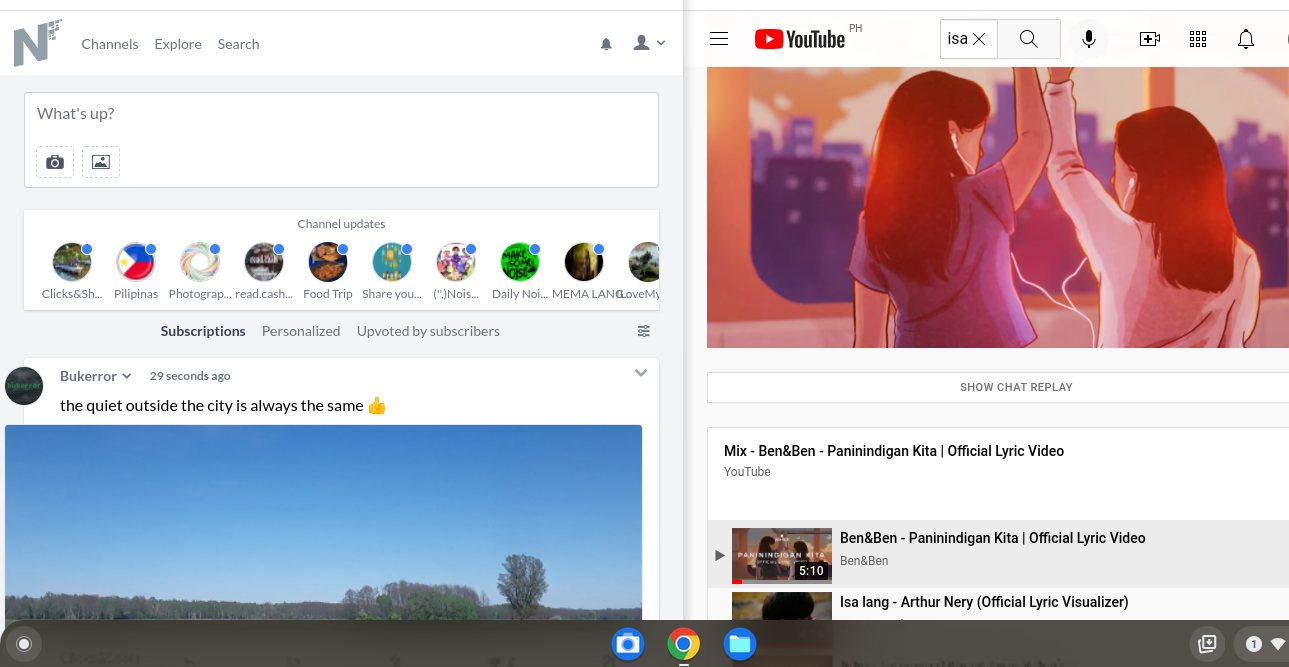Image resolution: width=1289 pixels, height=667 pixels.
Task: Open the Food Trip channel avatar
Action: coord(328,262)
